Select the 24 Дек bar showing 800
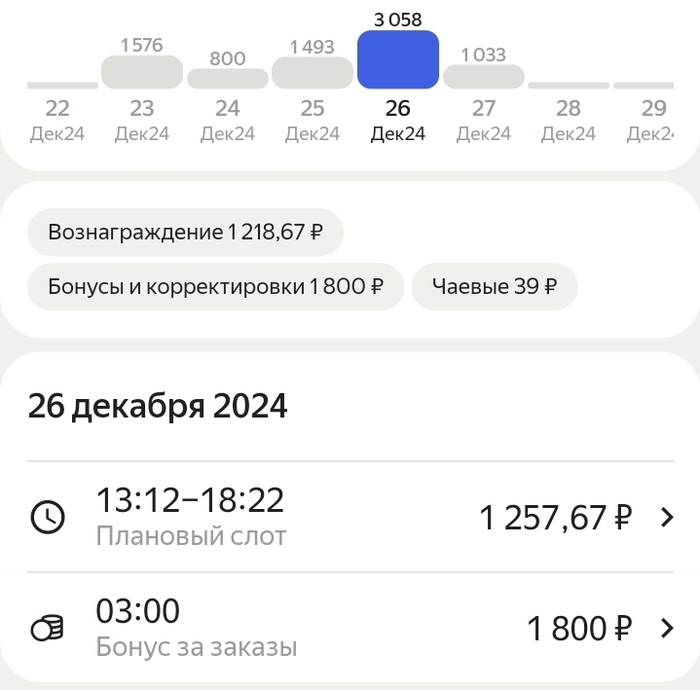Screen dimensions: 700x690 pyautogui.click(x=227, y=78)
